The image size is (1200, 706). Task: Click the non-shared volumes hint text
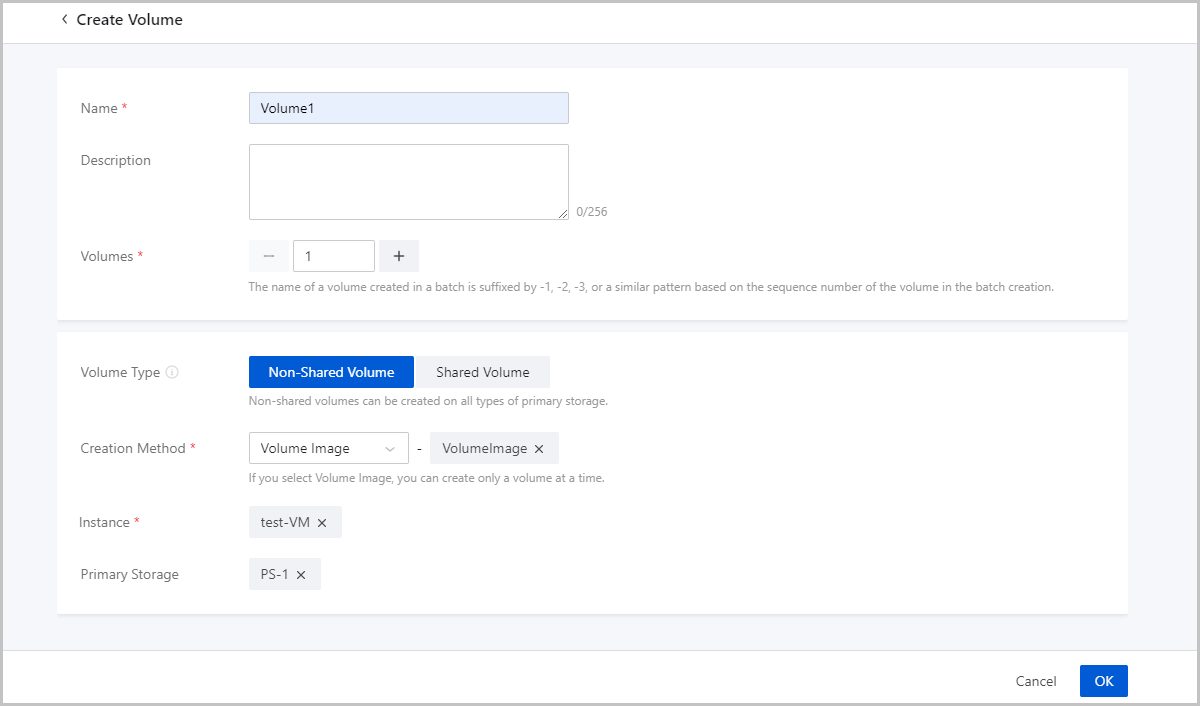428,401
